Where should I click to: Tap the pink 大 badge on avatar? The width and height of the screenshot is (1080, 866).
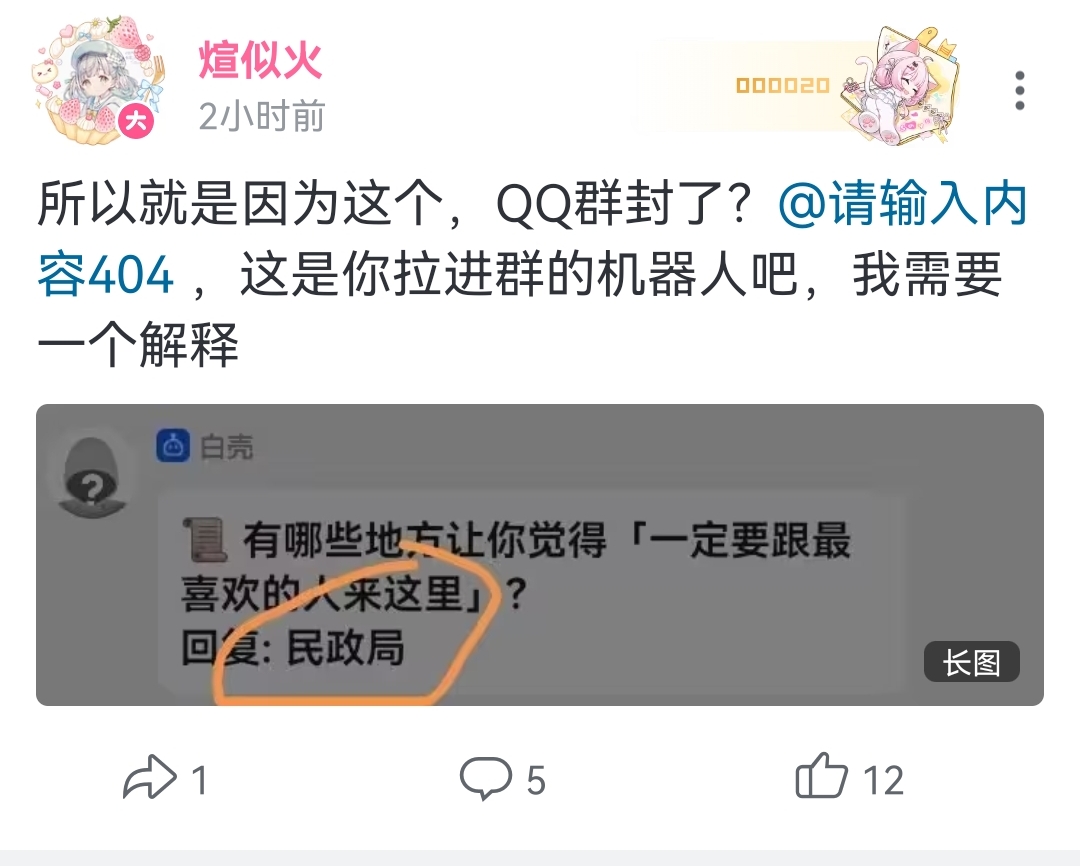[x=136, y=122]
